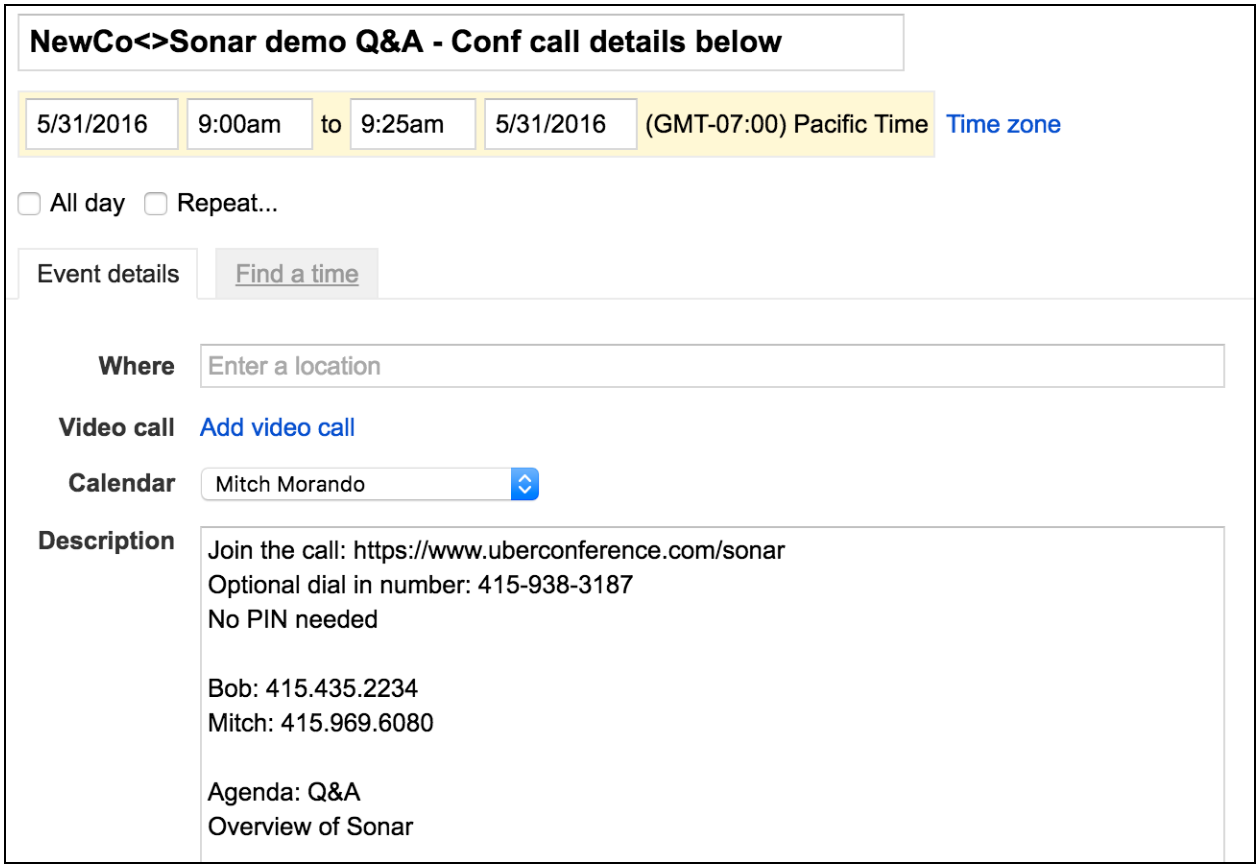Open the start date field
Viewport: 1258px width, 868px height.
pos(101,124)
